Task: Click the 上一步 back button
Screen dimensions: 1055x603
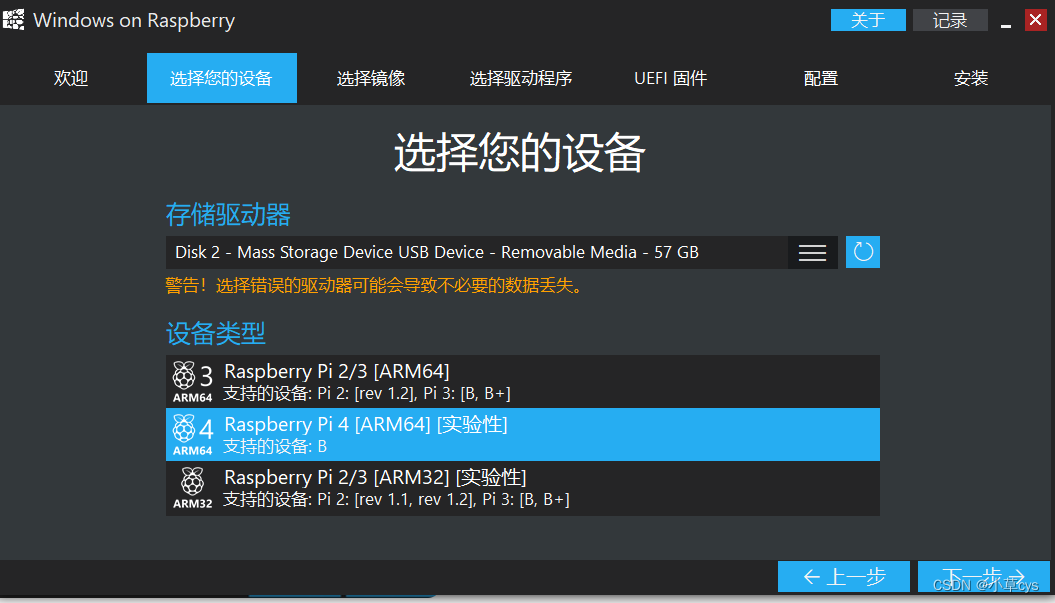Action: pos(844,577)
